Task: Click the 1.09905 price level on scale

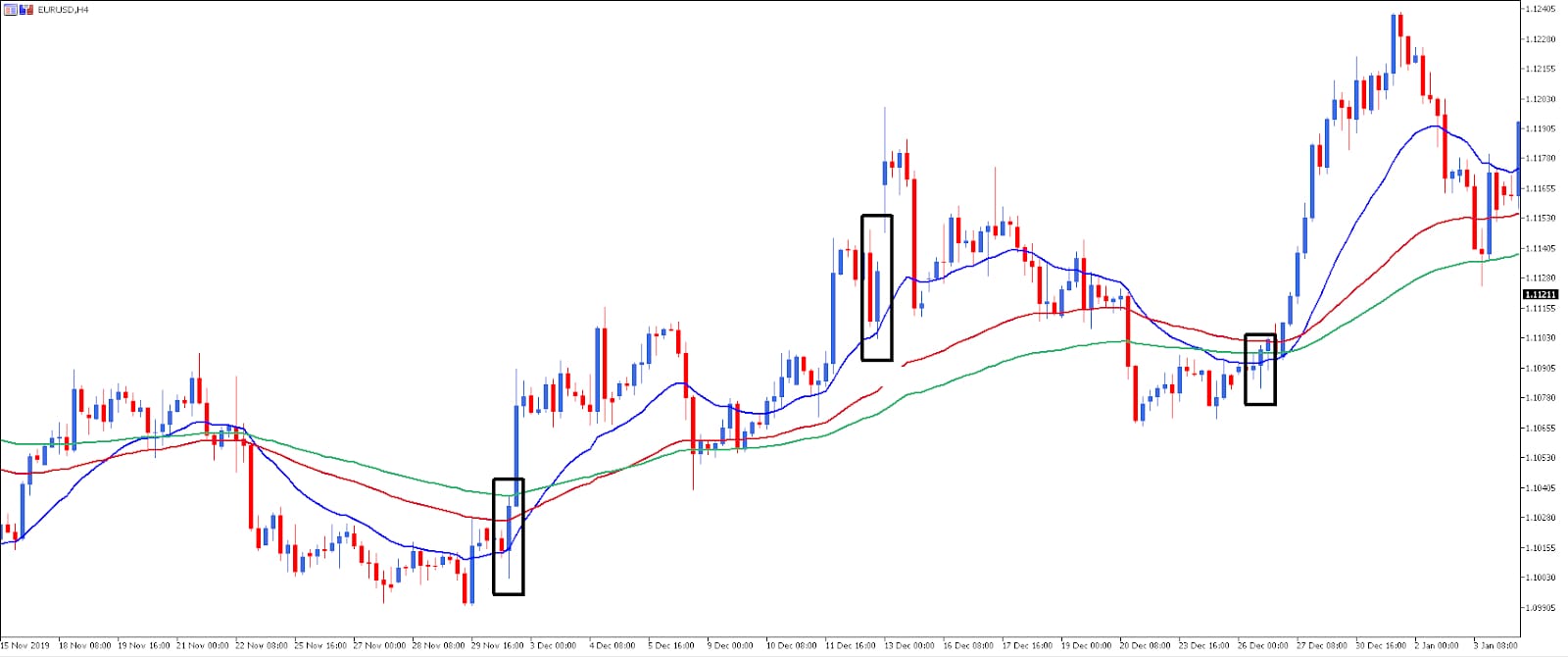Action: tap(1542, 607)
